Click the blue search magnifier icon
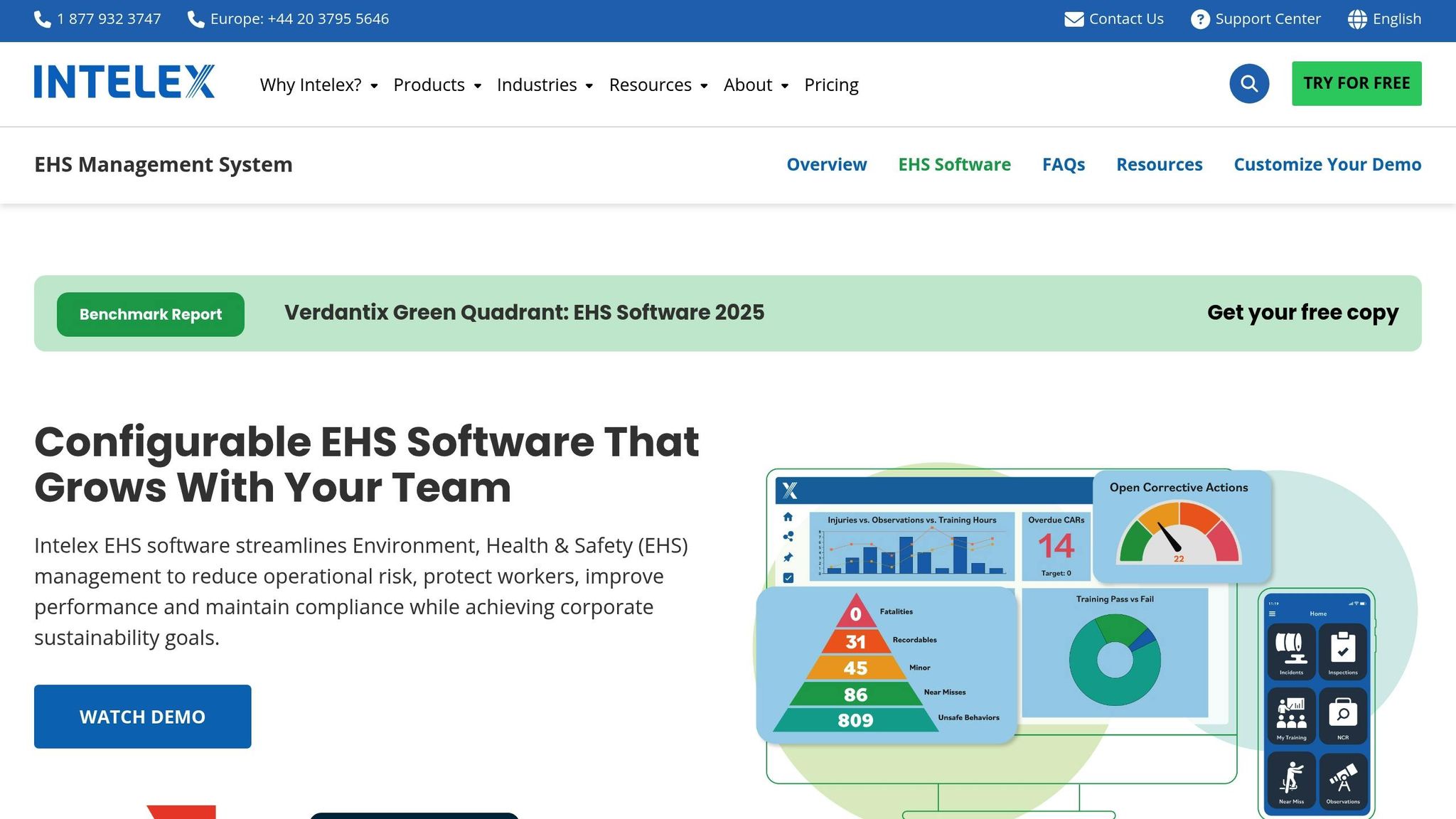Screen dimensions: 1456x819 pos(1249,84)
